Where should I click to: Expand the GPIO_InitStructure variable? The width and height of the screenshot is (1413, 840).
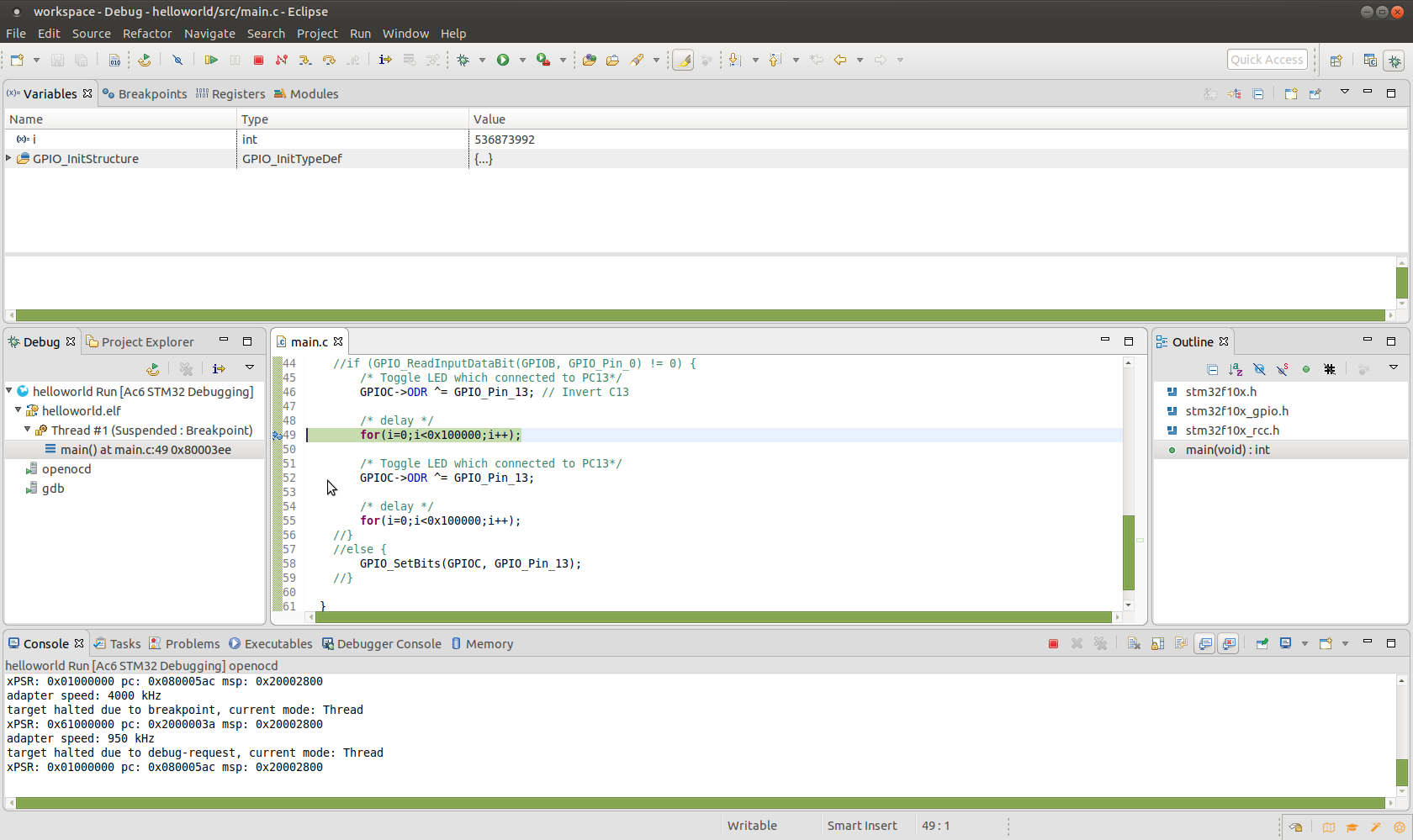(9, 158)
